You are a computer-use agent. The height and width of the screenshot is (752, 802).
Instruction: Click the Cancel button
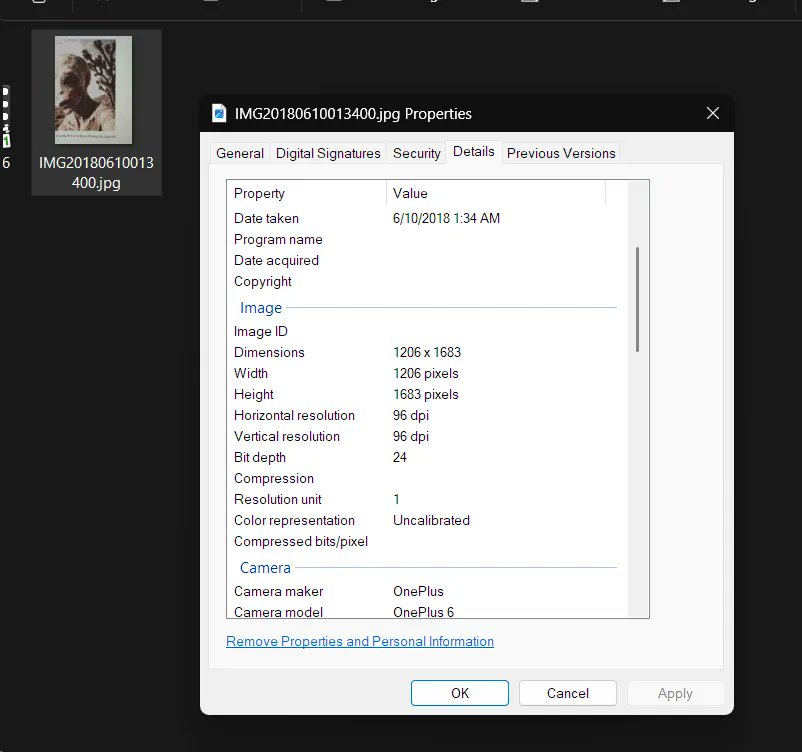(x=567, y=693)
